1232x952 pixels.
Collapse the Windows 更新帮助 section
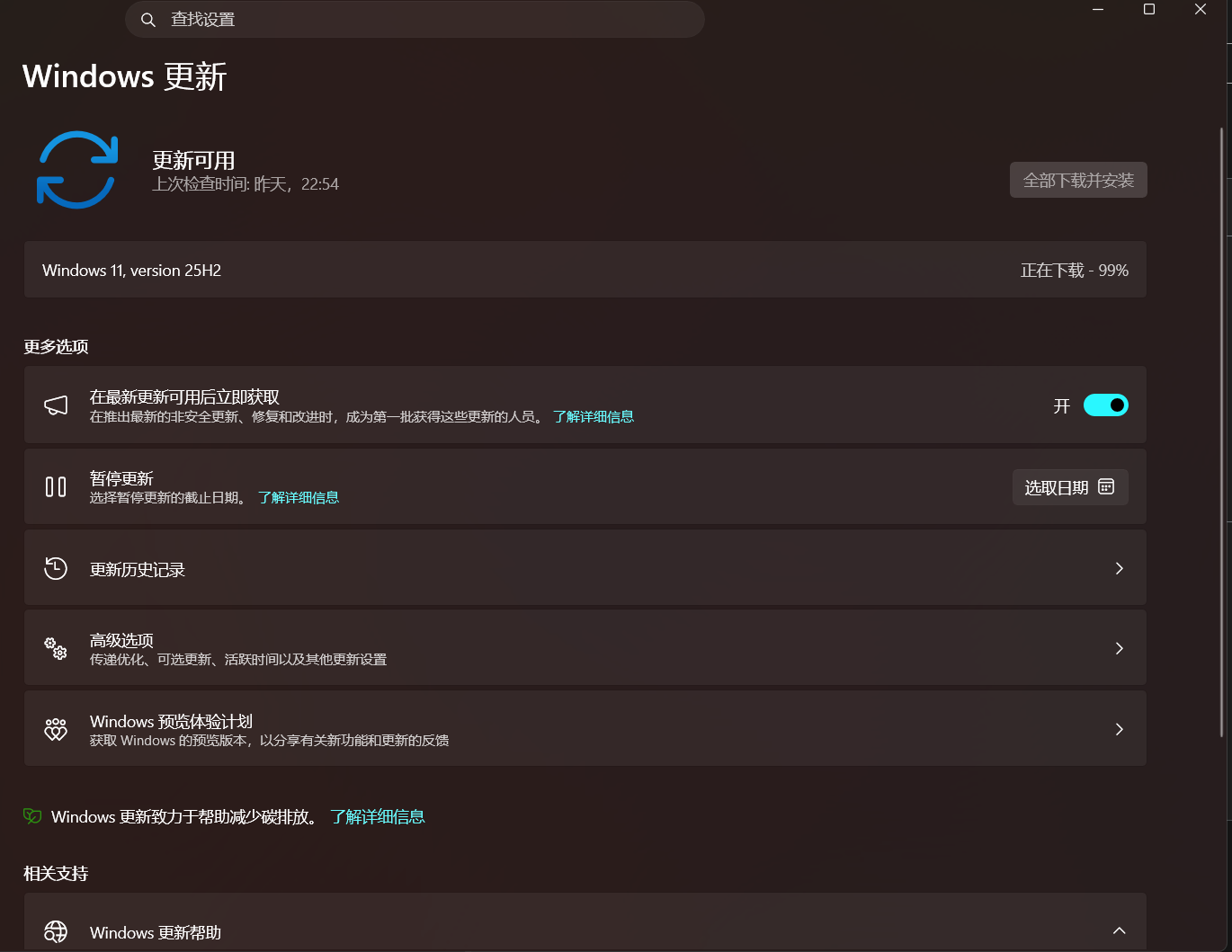click(1119, 930)
